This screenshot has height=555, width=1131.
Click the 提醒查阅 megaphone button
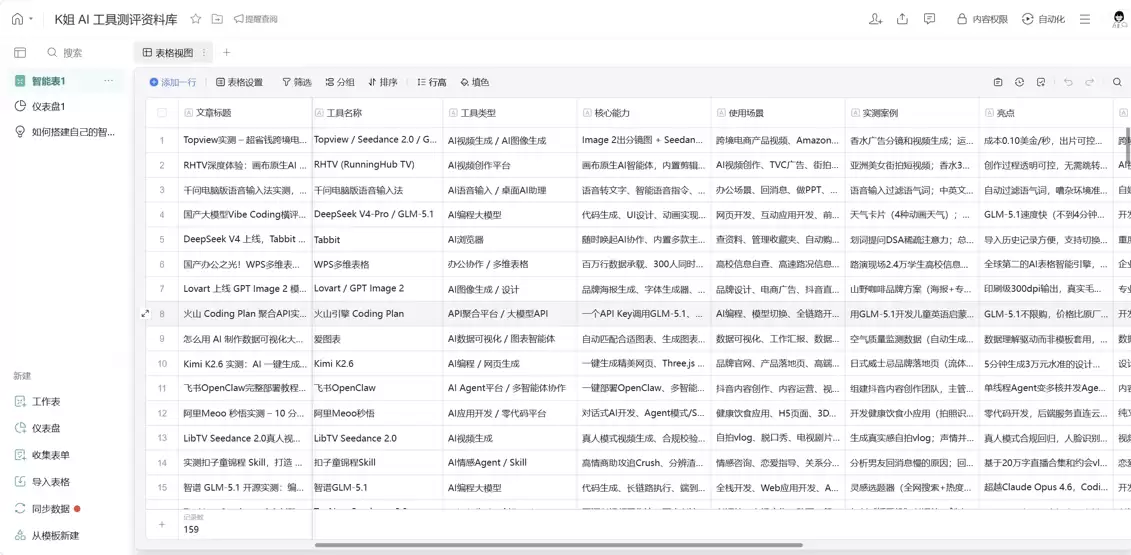pos(255,19)
